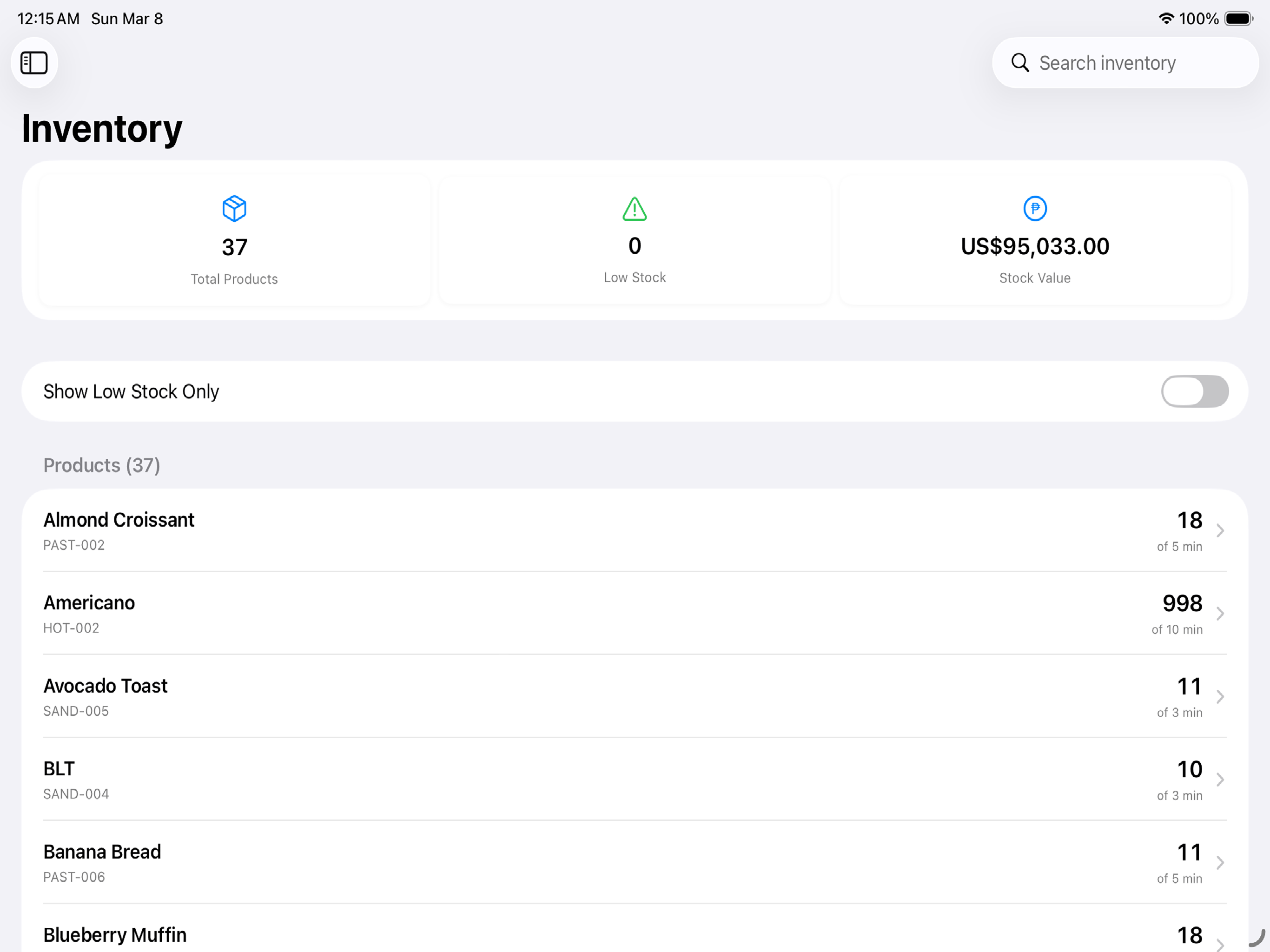Image resolution: width=1270 pixels, height=952 pixels.
Task: Open BLT row chevron
Action: click(1220, 779)
